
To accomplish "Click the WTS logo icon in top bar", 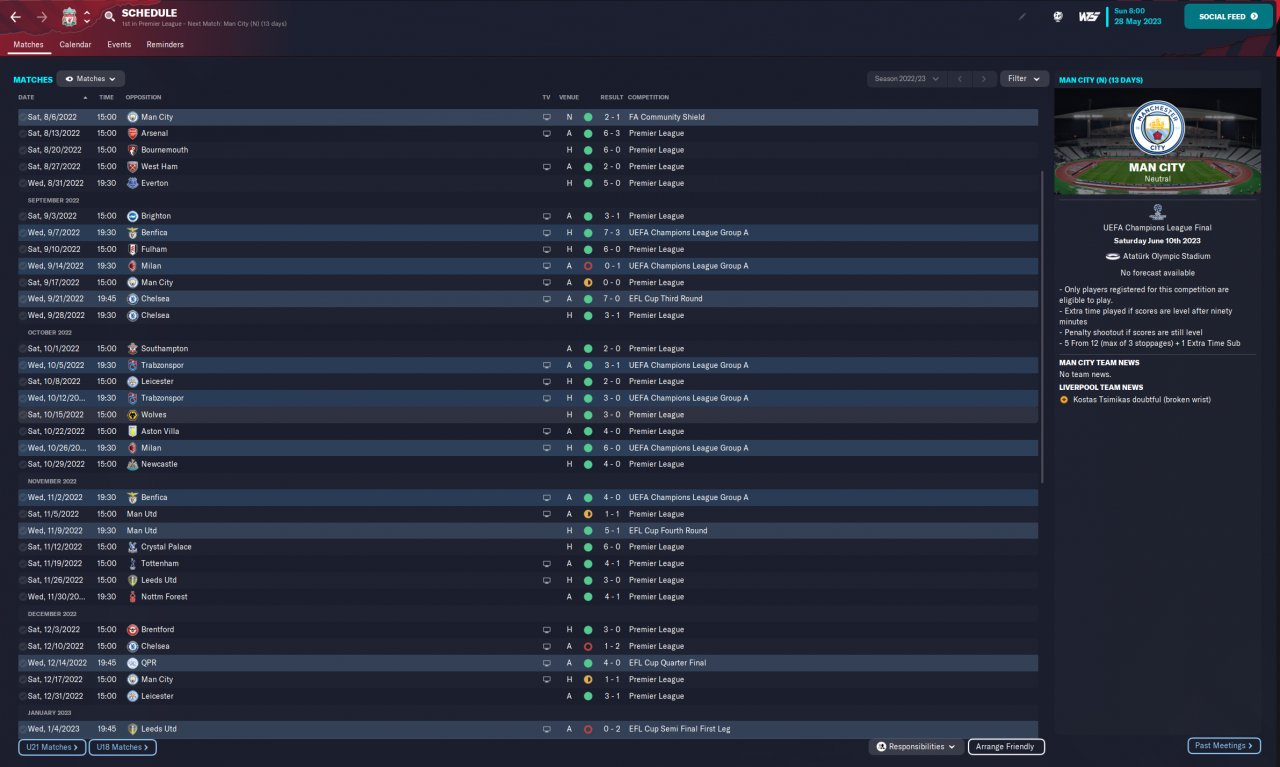I will [x=1089, y=17].
